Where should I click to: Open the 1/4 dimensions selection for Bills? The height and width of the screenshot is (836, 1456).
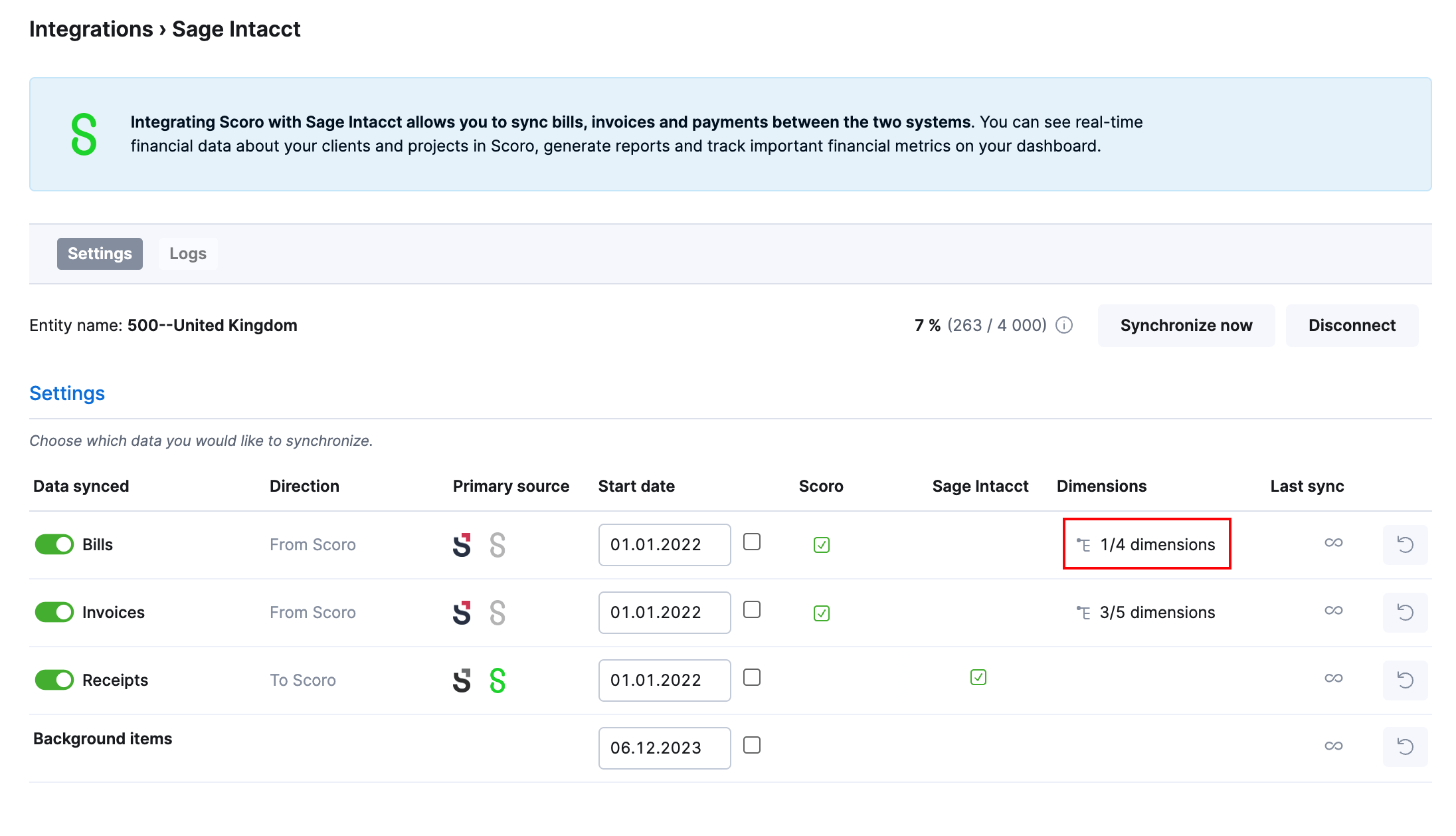(1157, 544)
